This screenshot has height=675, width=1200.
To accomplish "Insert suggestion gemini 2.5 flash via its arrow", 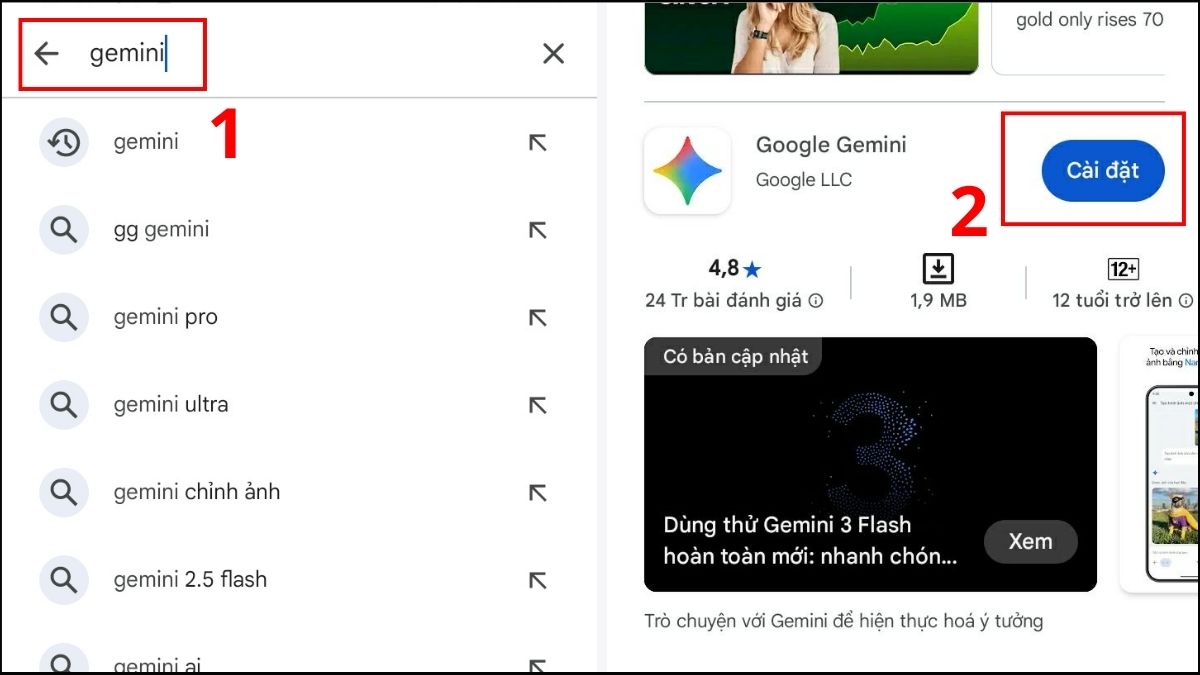I will pyautogui.click(x=538, y=580).
